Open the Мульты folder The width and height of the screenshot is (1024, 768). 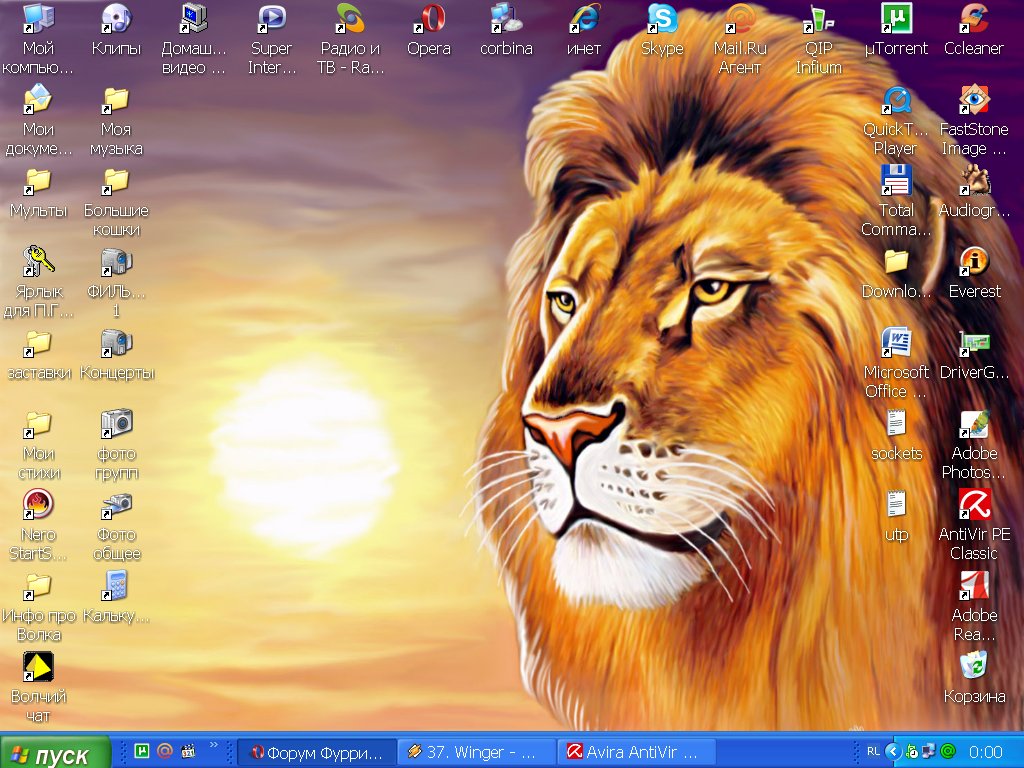click(x=38, y=180)
